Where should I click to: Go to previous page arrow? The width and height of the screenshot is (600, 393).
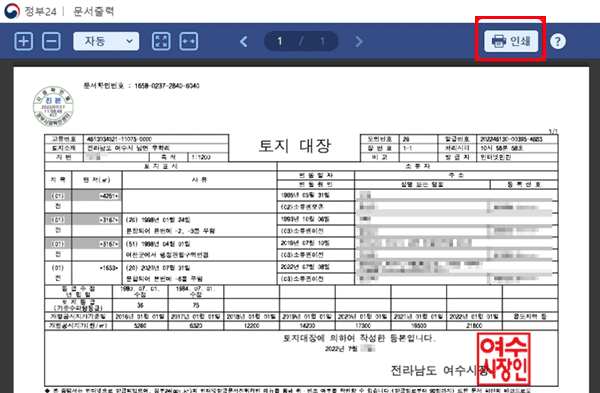(244, 41)
